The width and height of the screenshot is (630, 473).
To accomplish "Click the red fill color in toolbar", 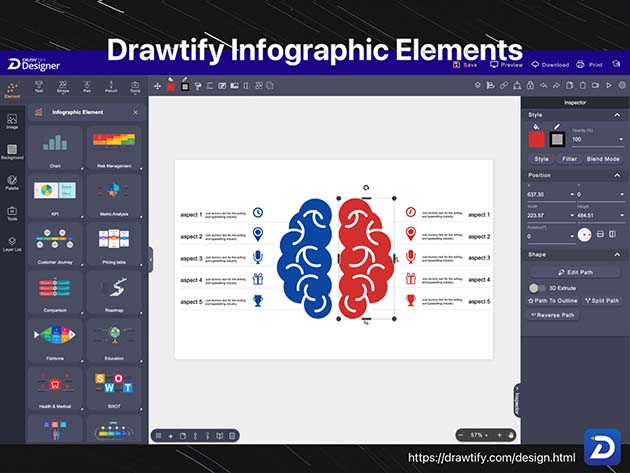I will (171, 86).
